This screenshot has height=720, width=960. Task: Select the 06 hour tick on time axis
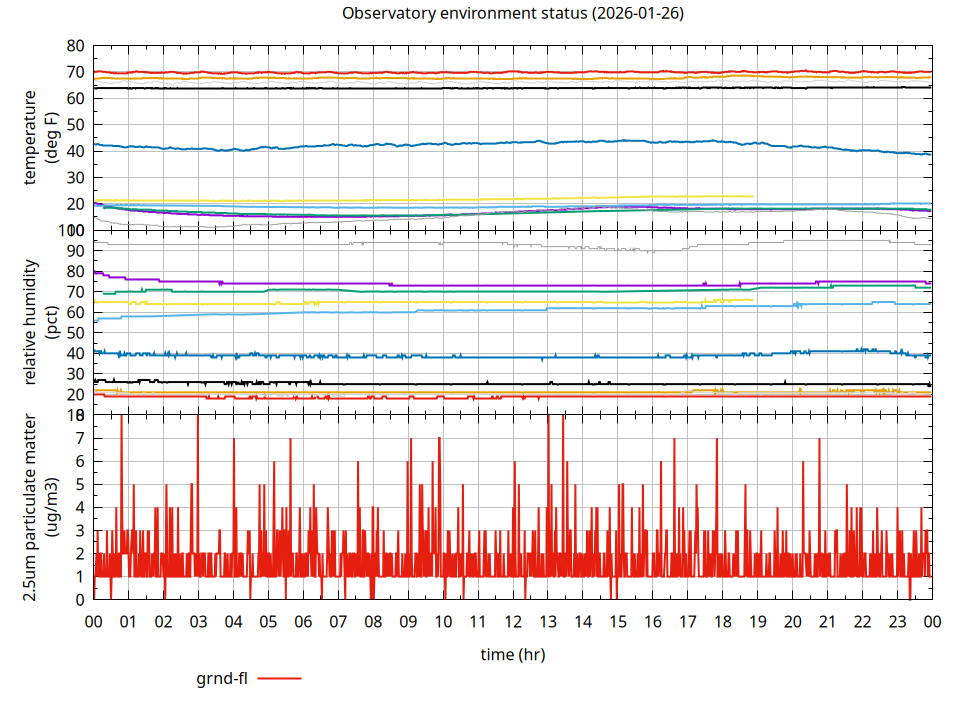point(303,621)
